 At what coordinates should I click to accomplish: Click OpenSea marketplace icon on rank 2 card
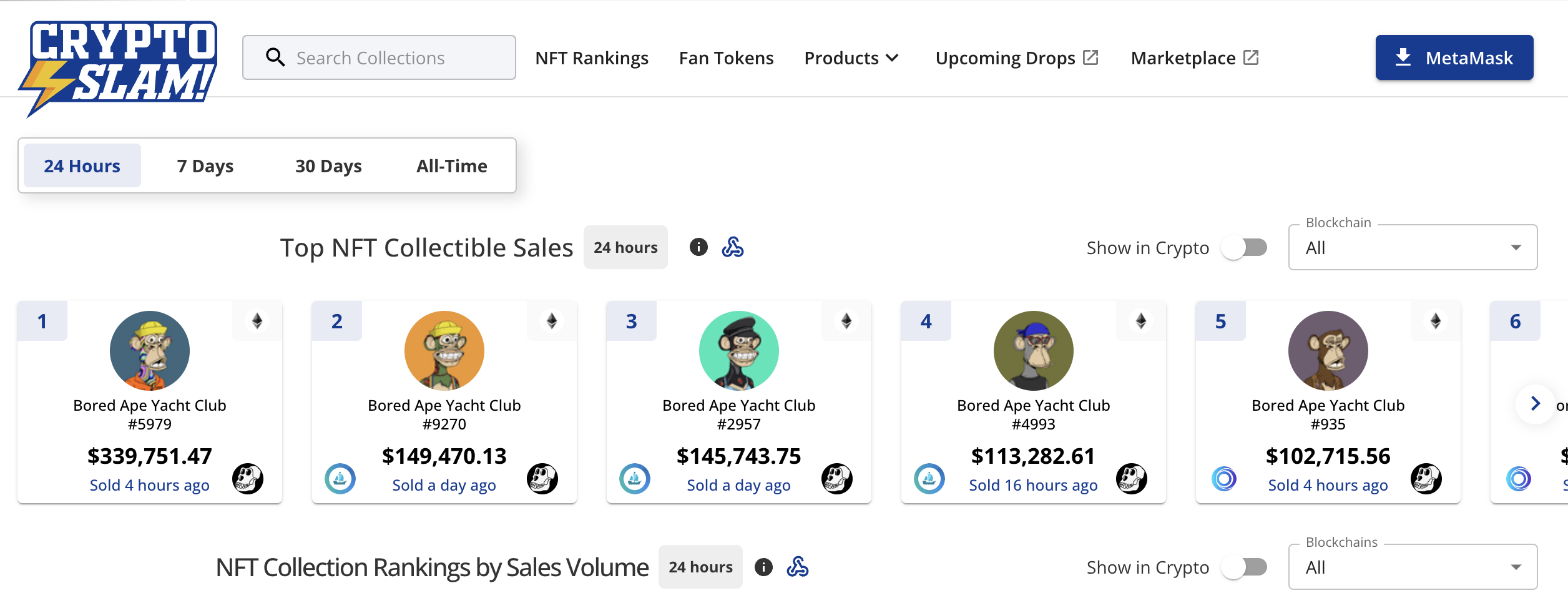click(x=340, y=479)
